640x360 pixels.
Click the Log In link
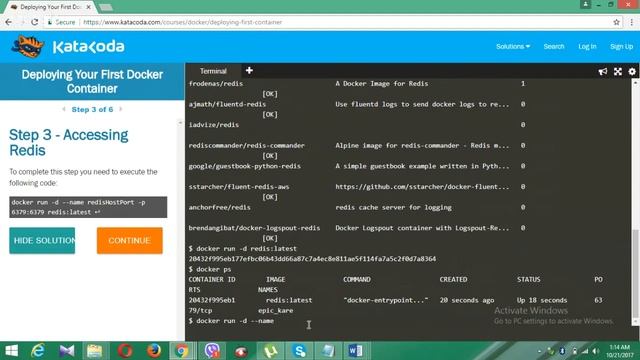[587, 47]
